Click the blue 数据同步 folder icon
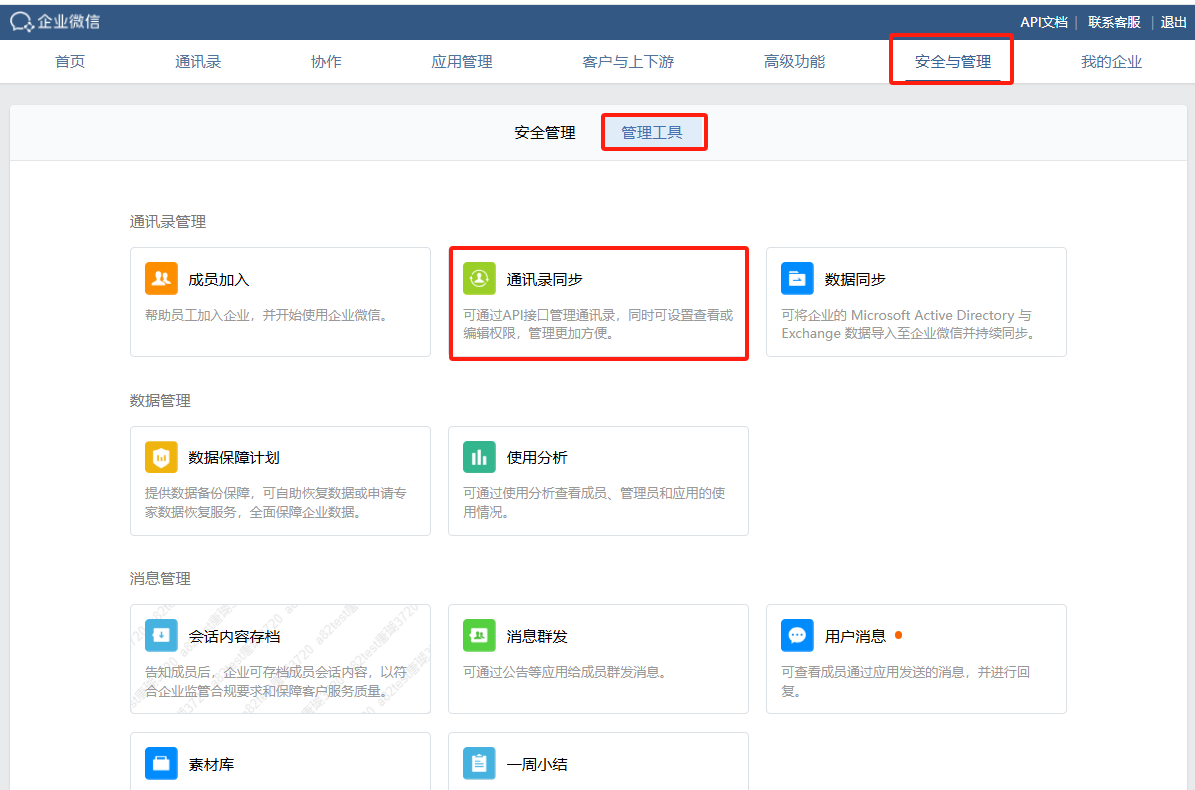Viewport: 1195px width, 790px height. tap(797, 279)
